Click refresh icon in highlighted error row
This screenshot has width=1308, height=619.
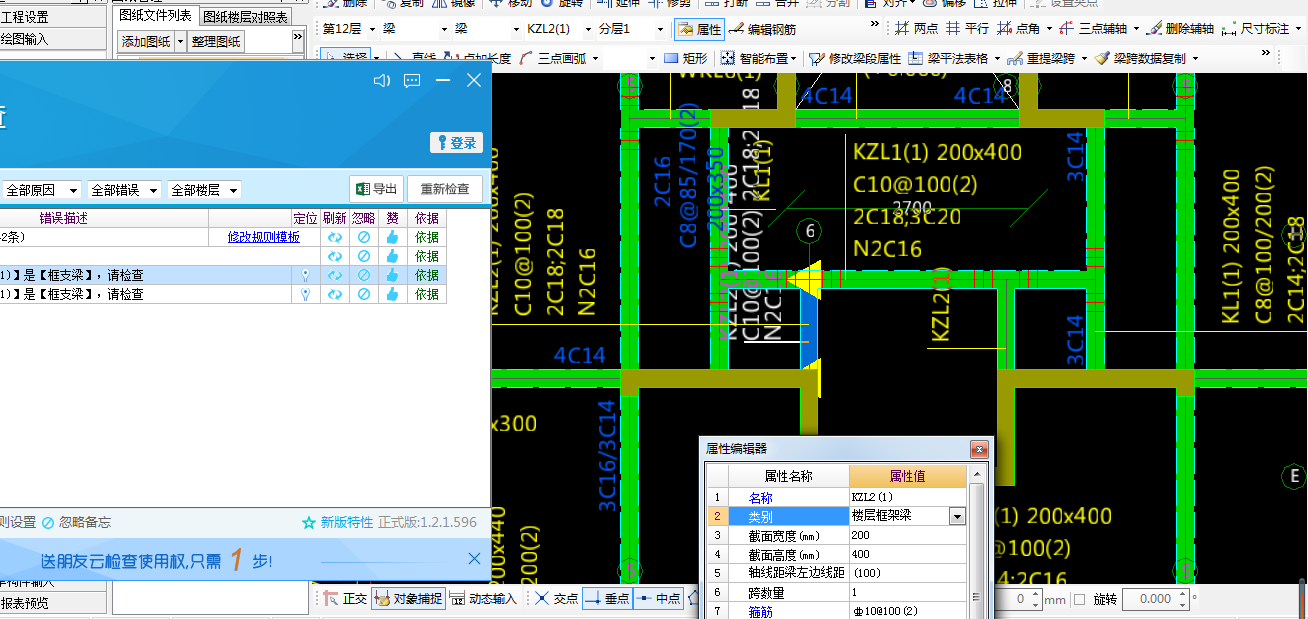click(x=335, y=275)
